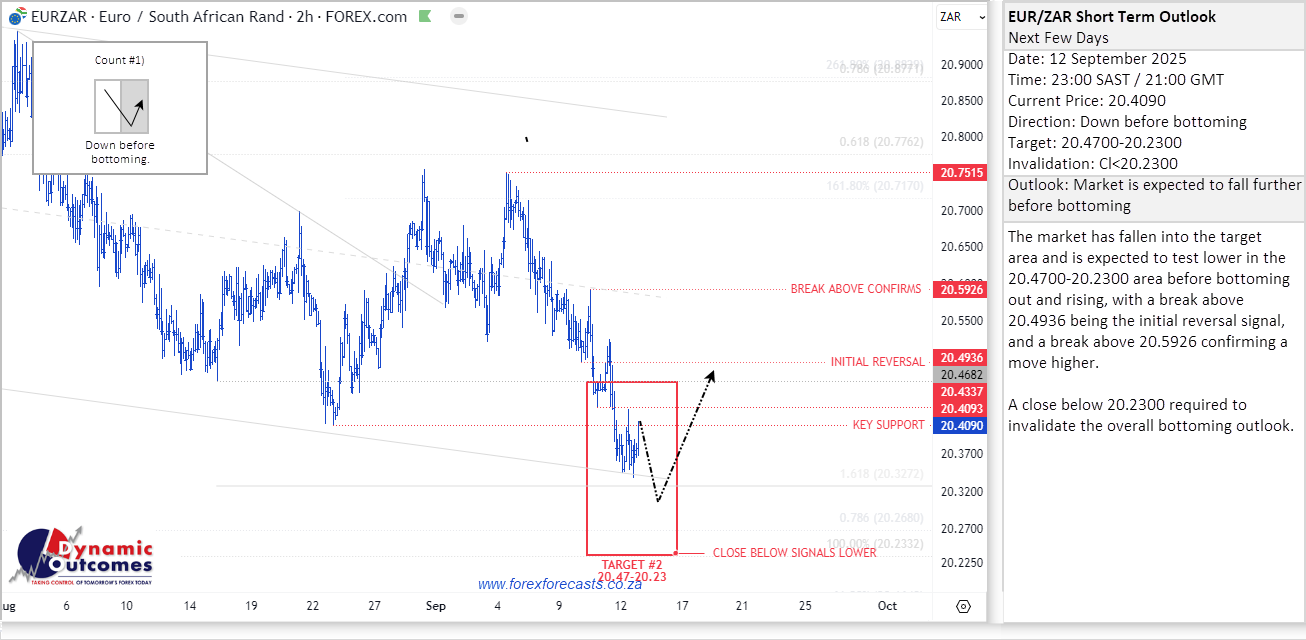This screenshot has width=1306, height=640.
Task: Open the www.forexforecasts.co.za link
Action: [559, 584]
